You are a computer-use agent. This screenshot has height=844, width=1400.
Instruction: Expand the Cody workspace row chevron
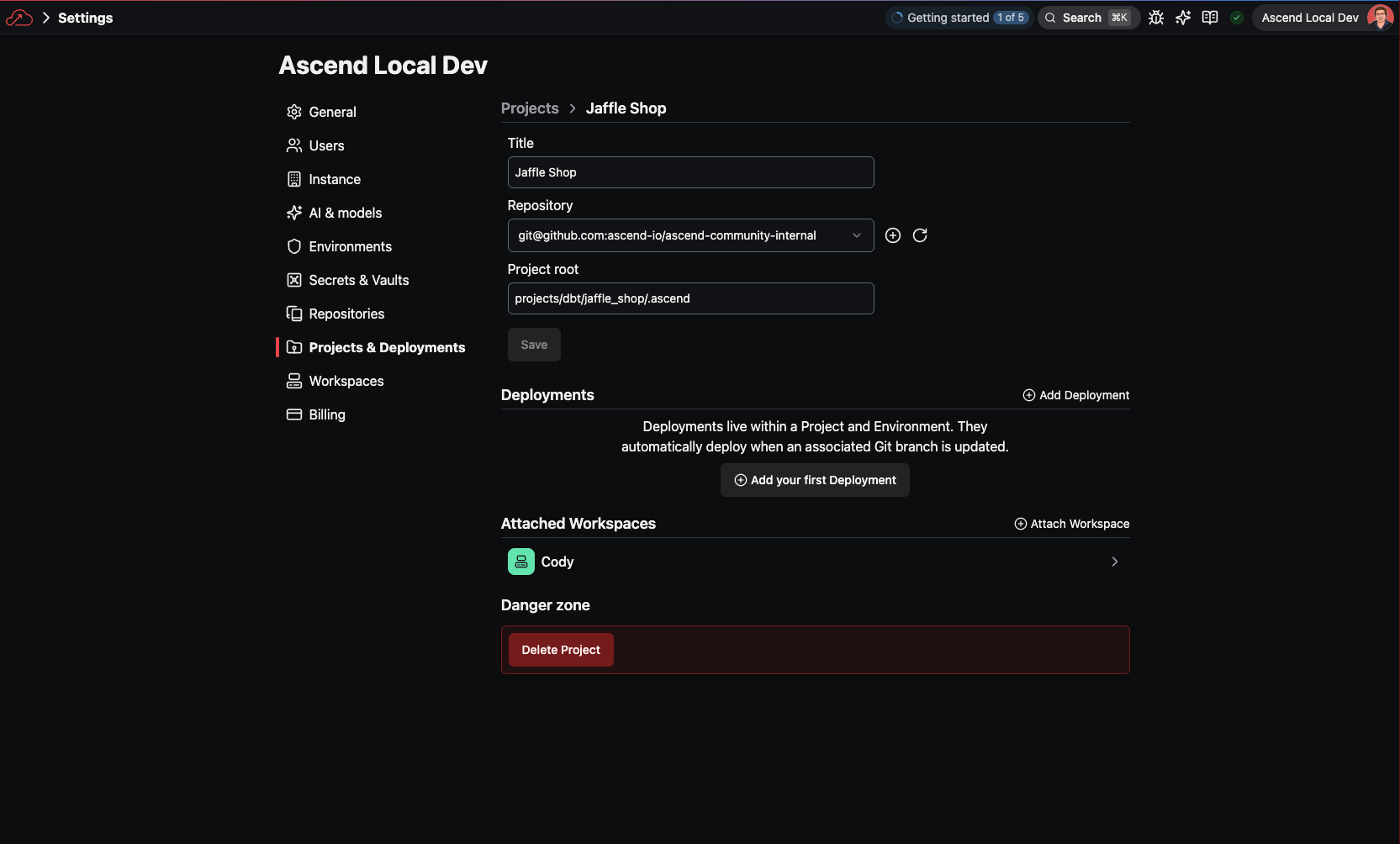(1114, 562)
